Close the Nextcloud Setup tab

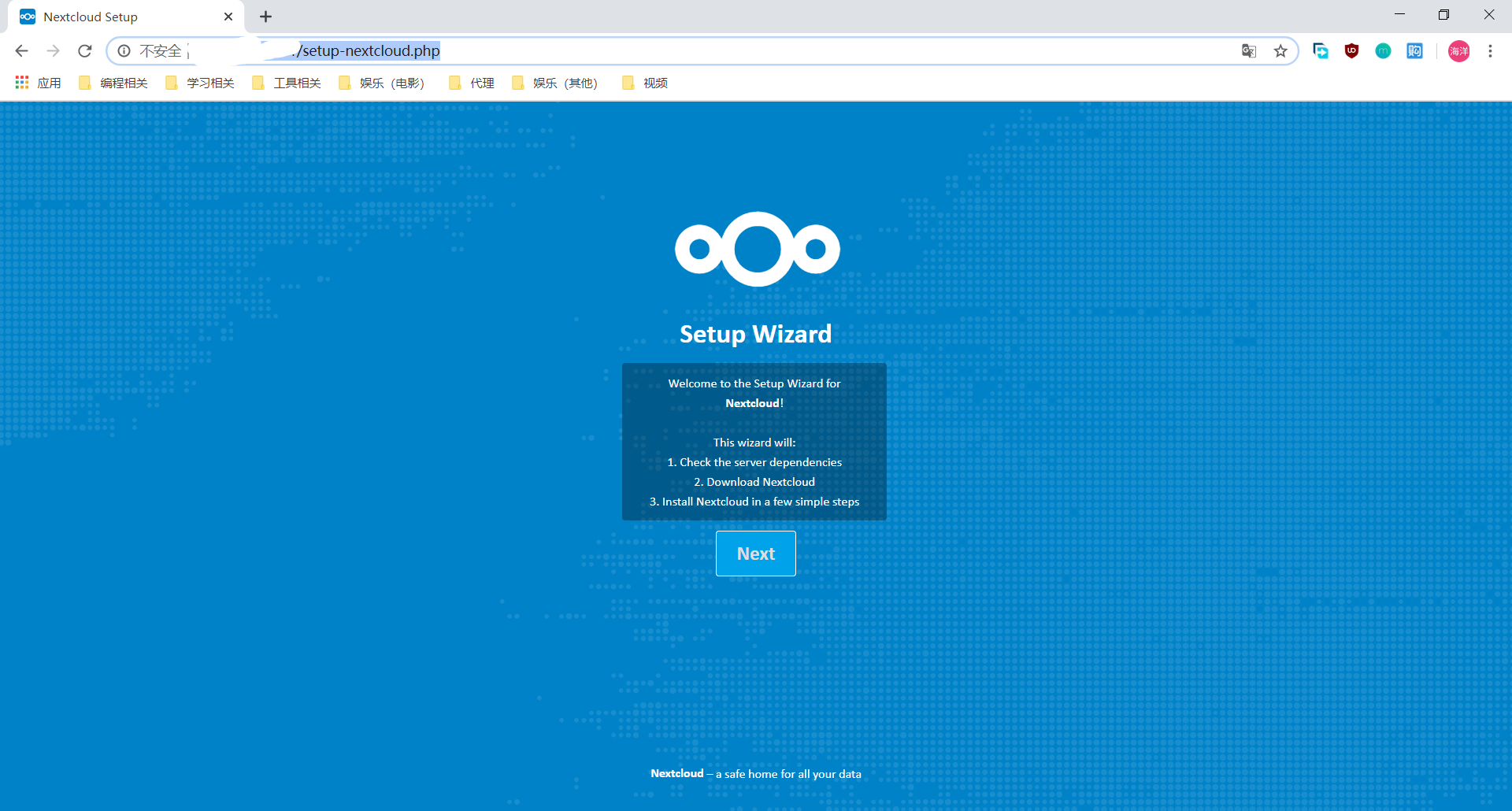pos(228,17)
